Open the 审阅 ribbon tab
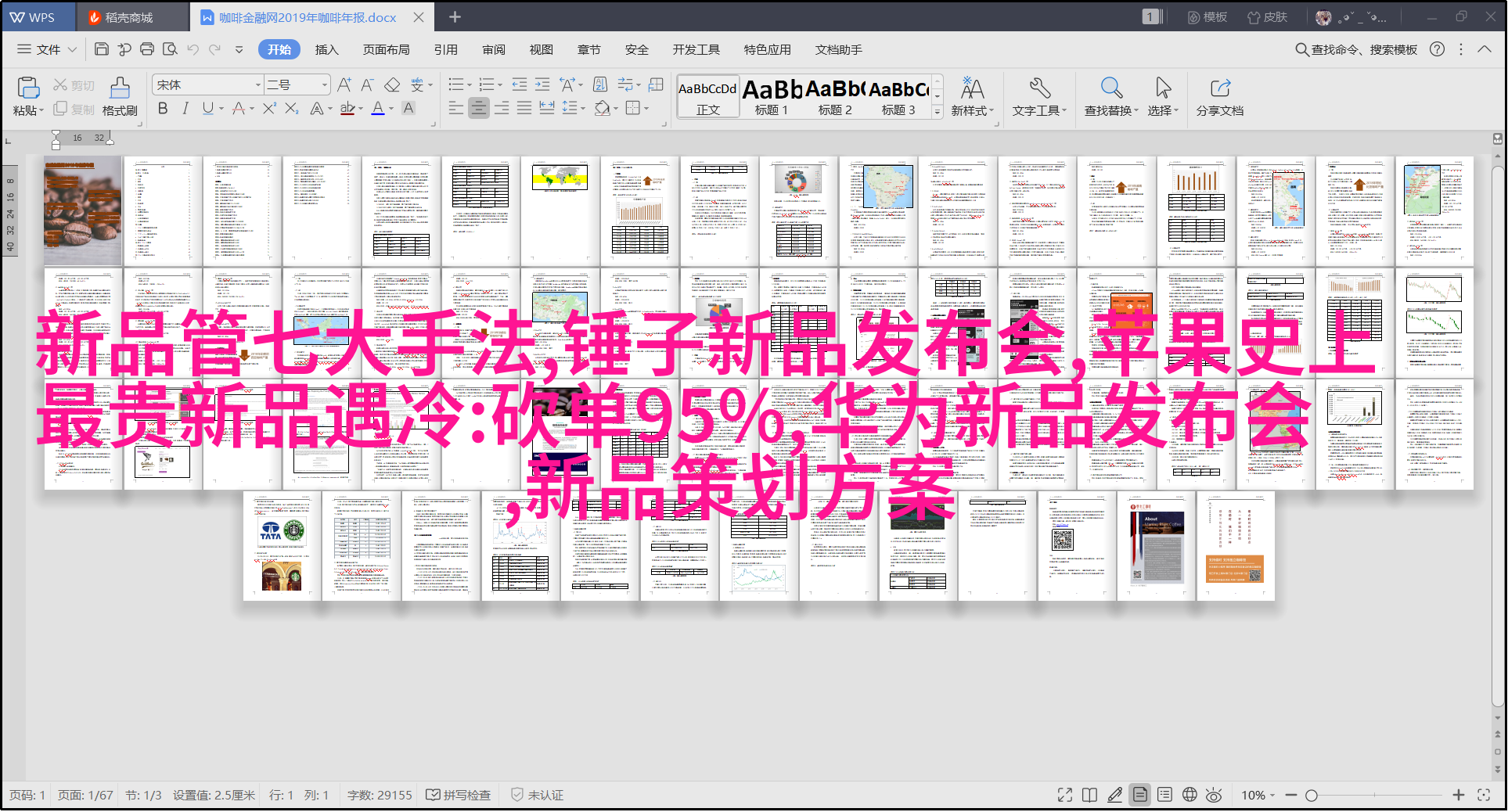 point(494,49)
